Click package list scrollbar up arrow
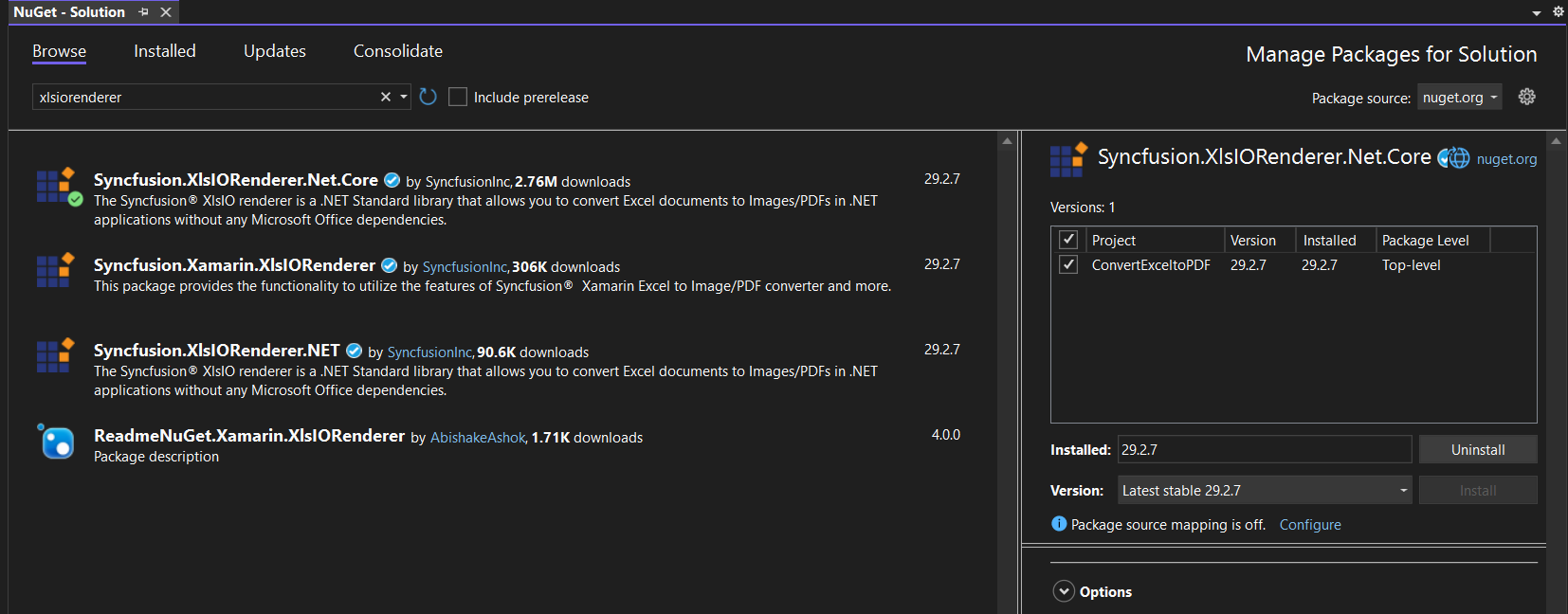The height and width of the screenshot is (614, 1568). tap(1007, 141)
